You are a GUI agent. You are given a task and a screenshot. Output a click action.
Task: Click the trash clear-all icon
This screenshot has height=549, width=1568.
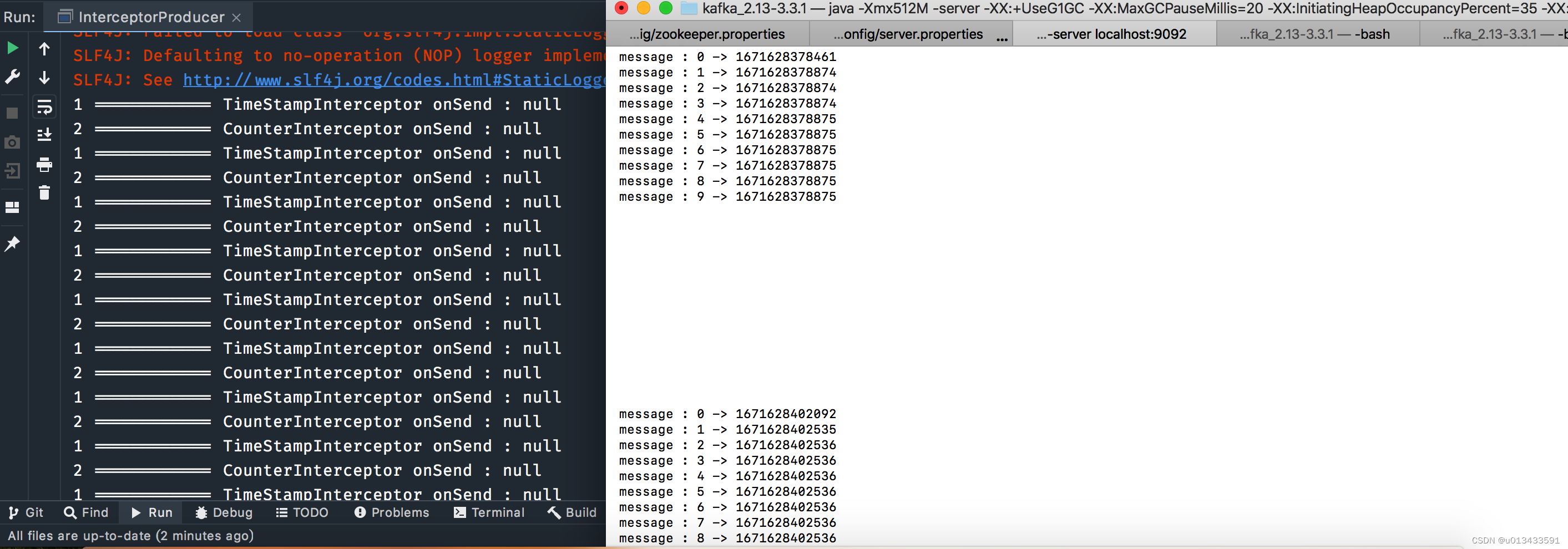(x=44, y=193)
